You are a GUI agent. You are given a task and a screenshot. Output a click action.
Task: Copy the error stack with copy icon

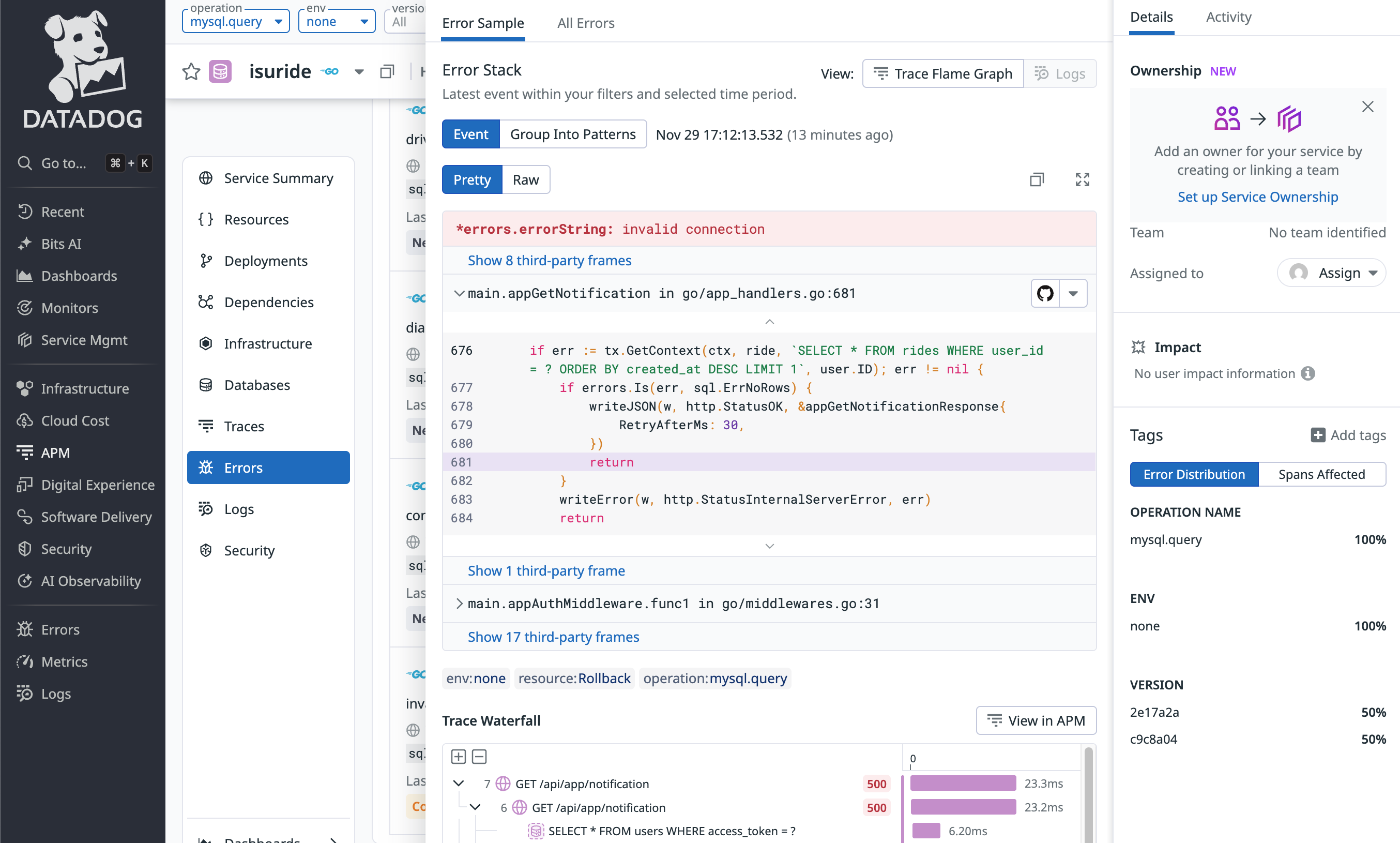(x=1037, y=179)
